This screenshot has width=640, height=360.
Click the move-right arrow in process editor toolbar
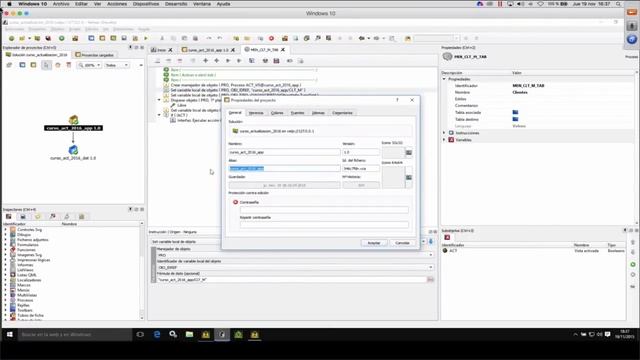[x=228, y=61]
